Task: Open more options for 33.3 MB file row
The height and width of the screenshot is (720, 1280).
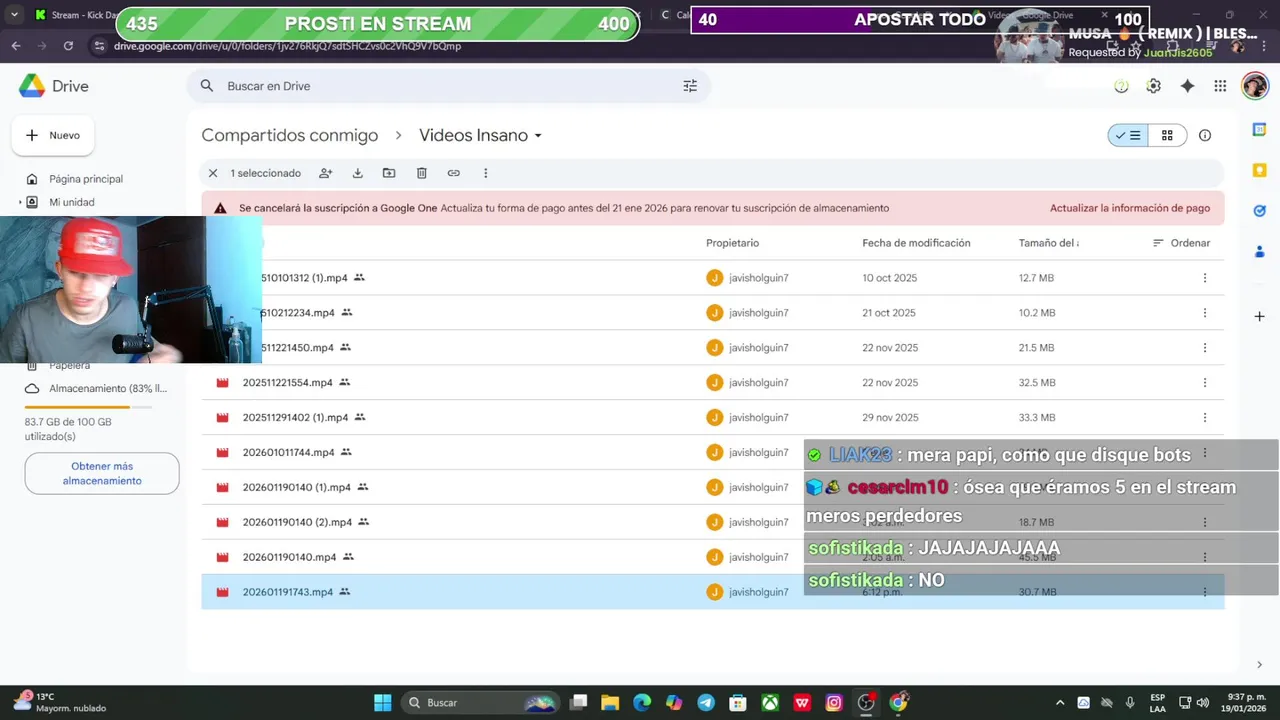Action: (x=1204, y=418)
